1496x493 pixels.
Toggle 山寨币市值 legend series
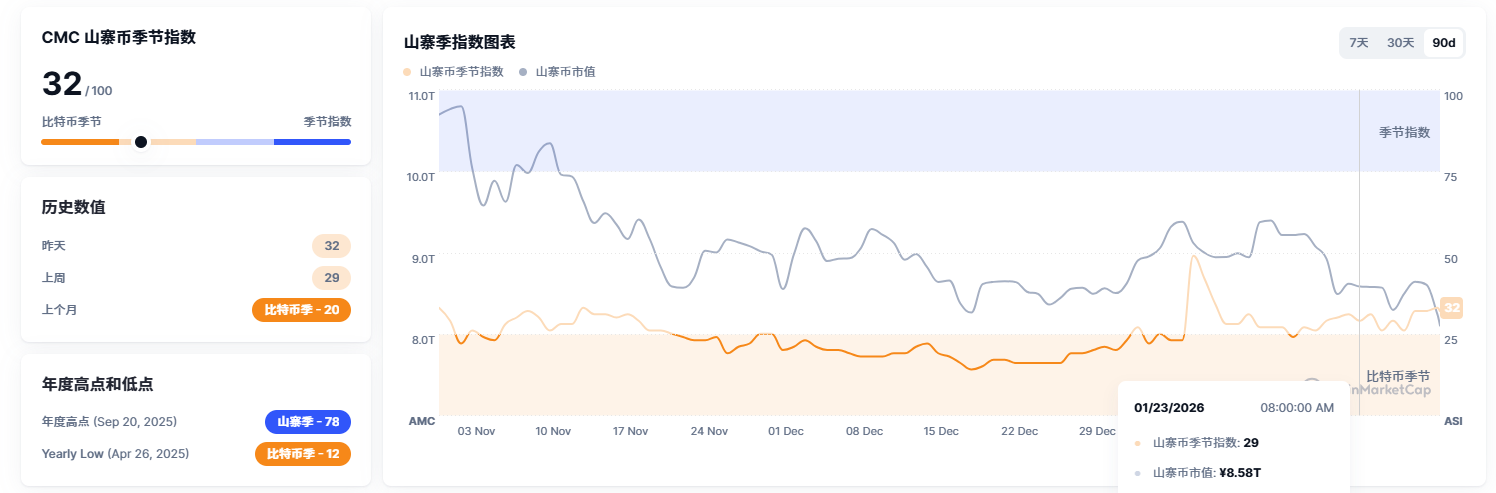(x=566, y=72)
